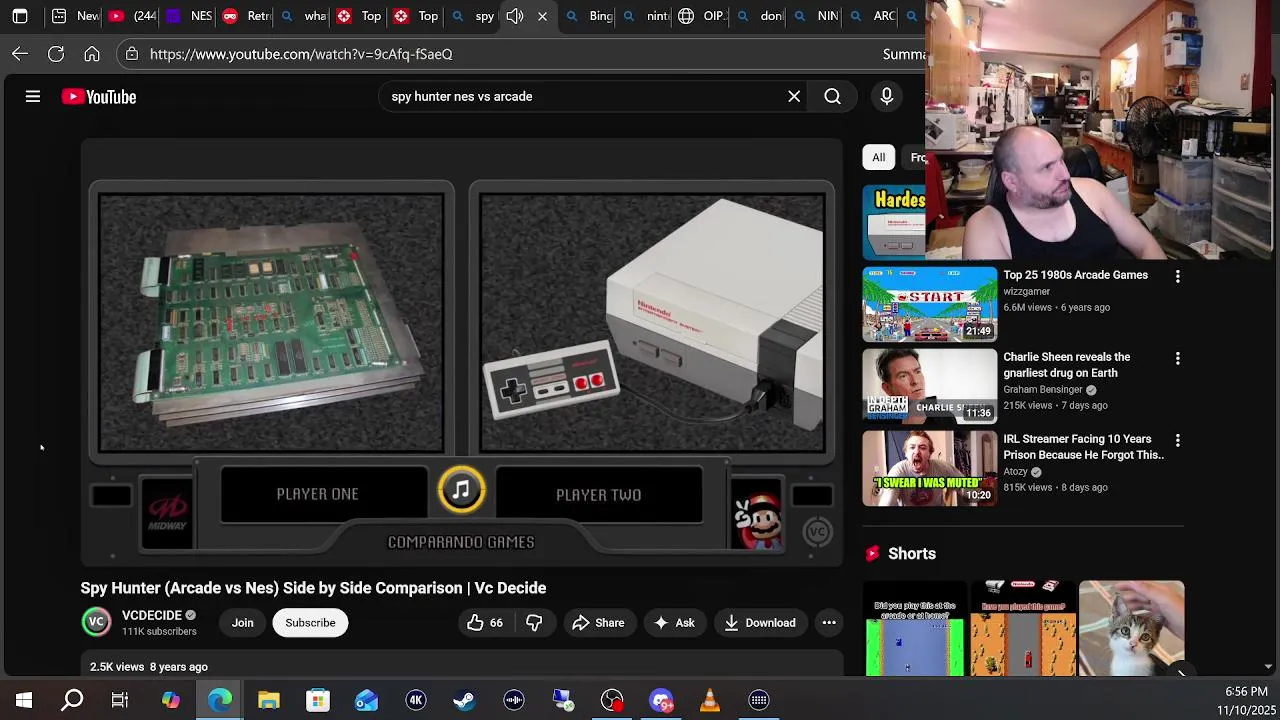The height and width of the screenshot is (720, 1280).
Task: Switch to the 'New' tab
Action: [x=75, y=16]
